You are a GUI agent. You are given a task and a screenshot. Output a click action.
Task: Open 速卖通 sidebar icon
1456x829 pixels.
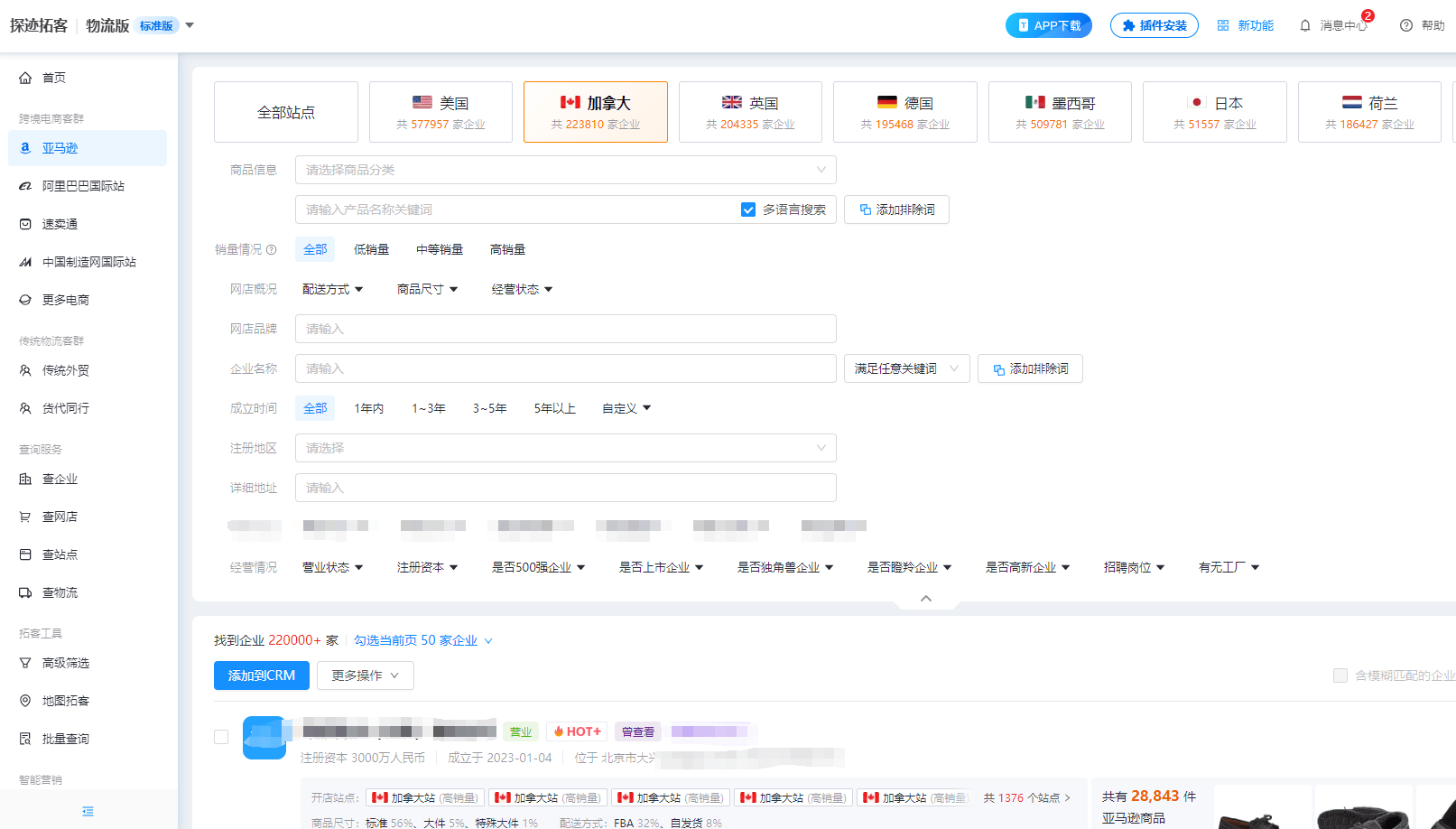click(x=25, y=224)
